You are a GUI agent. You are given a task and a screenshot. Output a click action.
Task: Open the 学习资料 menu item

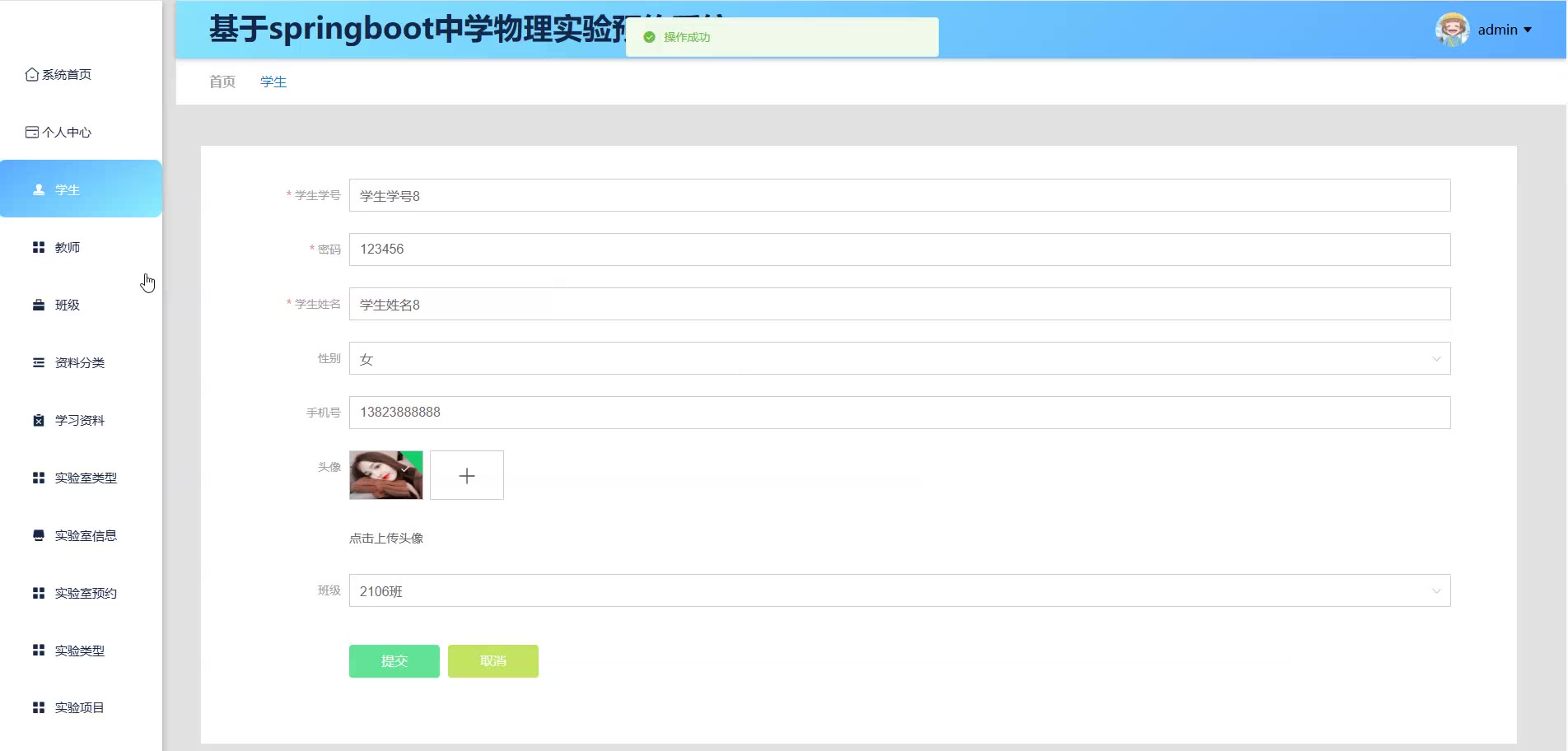81,420
